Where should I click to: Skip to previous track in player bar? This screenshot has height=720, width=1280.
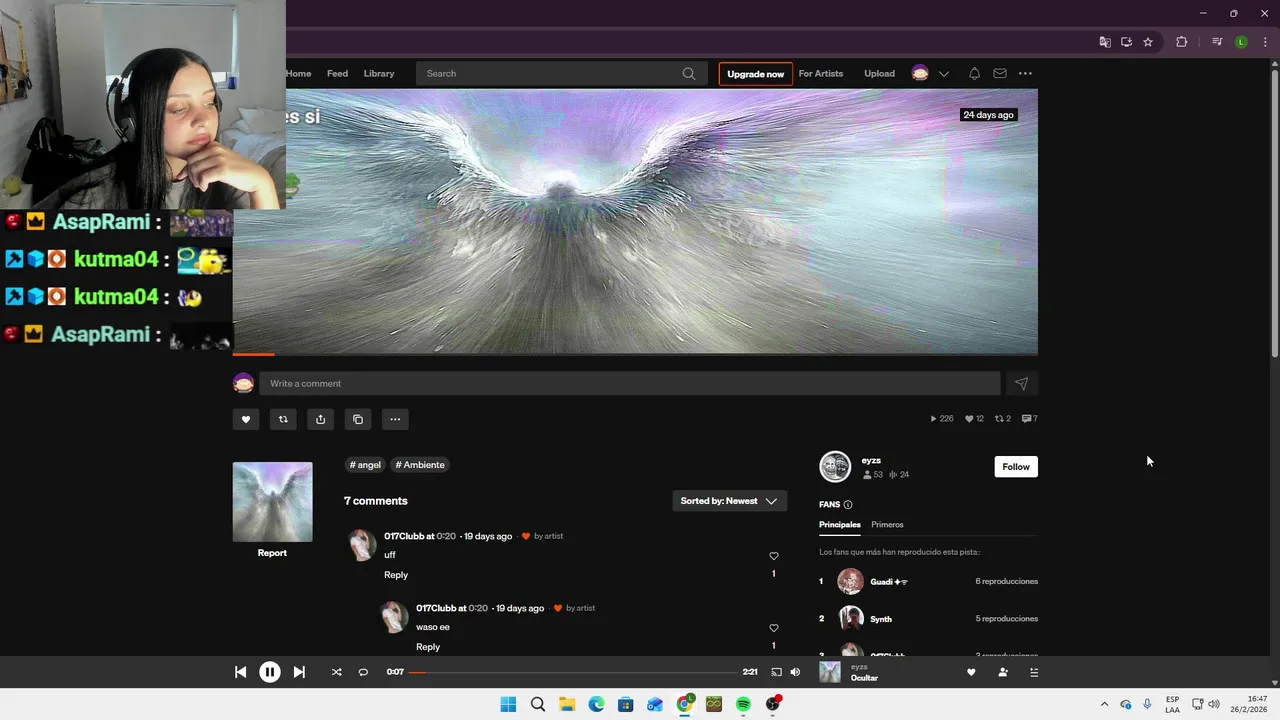click(240, 672)
